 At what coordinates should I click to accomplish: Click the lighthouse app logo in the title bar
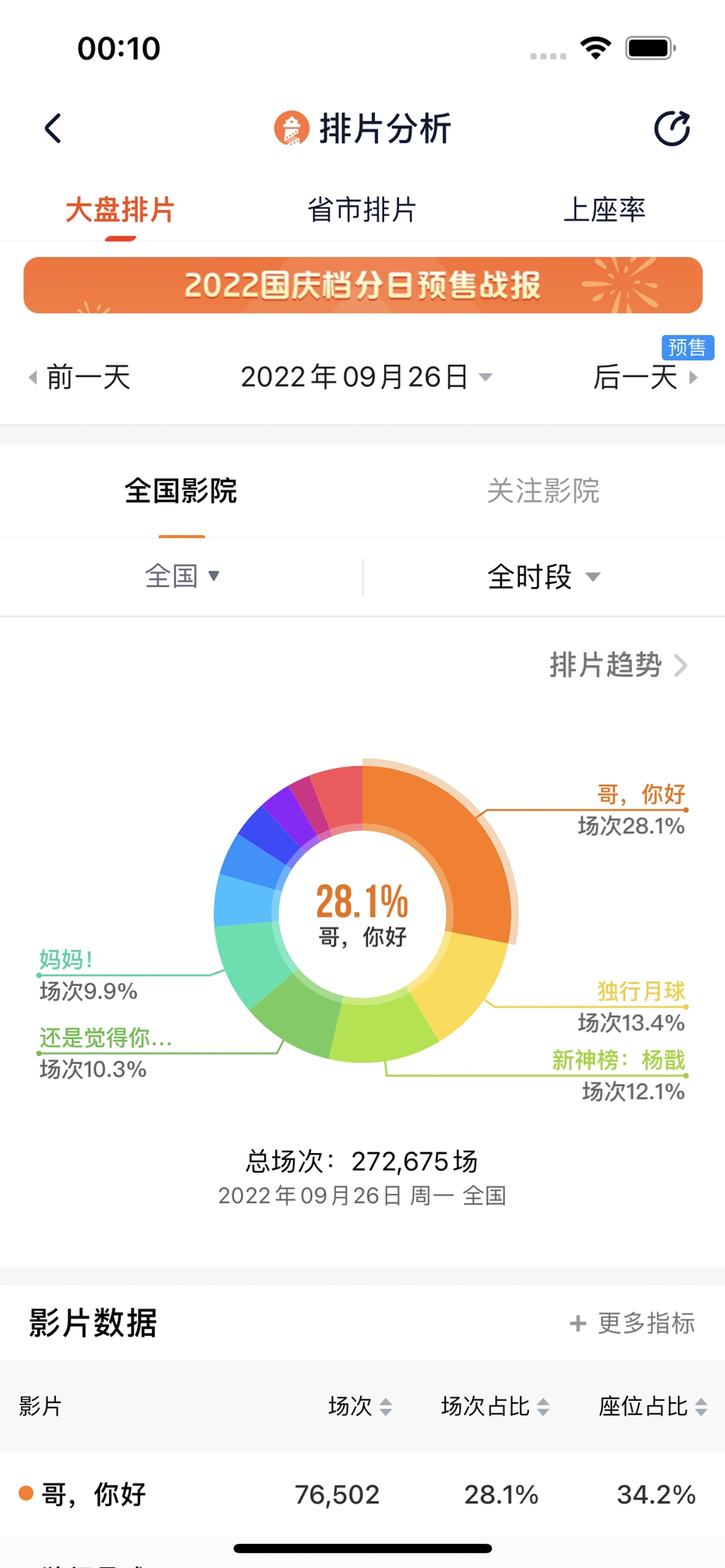290,129
